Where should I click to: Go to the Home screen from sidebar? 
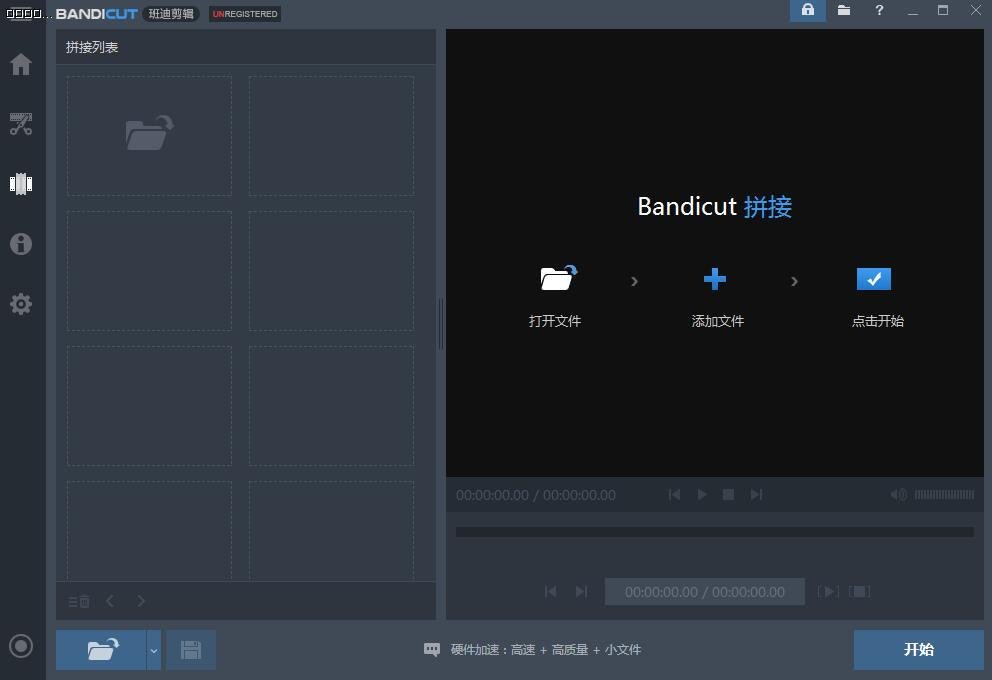(x=21, y=64)
